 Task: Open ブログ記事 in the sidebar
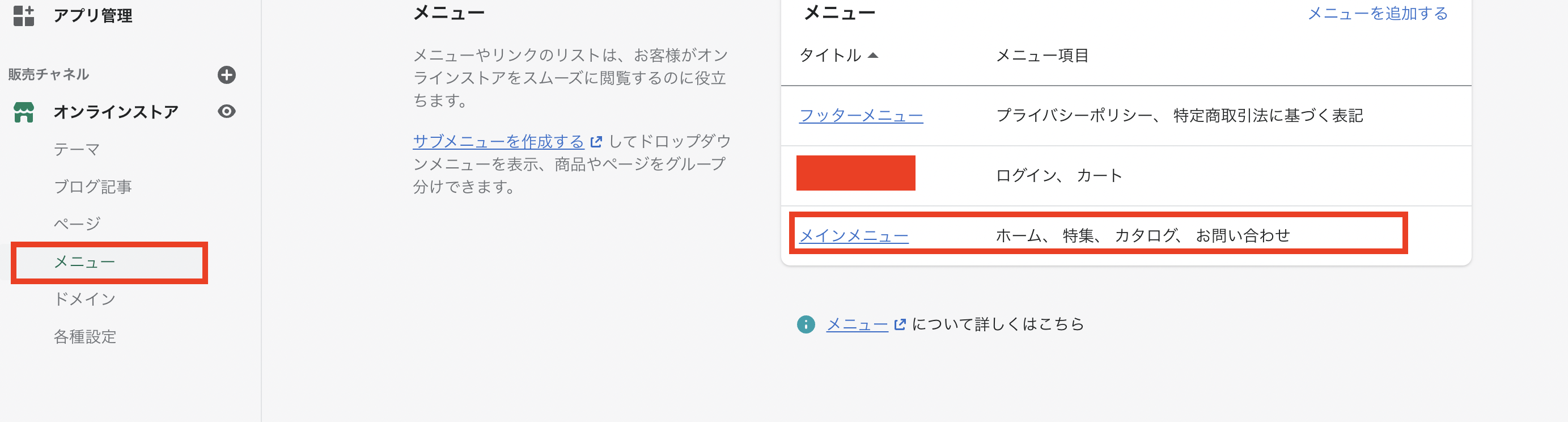tap(92, 187)
